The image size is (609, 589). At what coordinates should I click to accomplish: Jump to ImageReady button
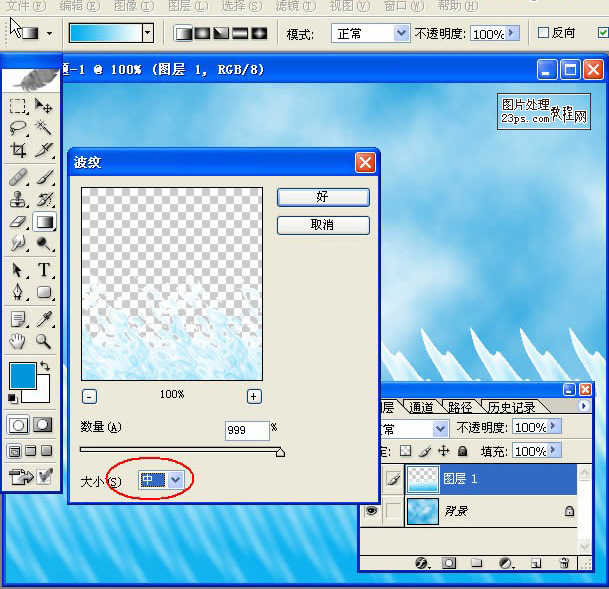tap(21, 477)
